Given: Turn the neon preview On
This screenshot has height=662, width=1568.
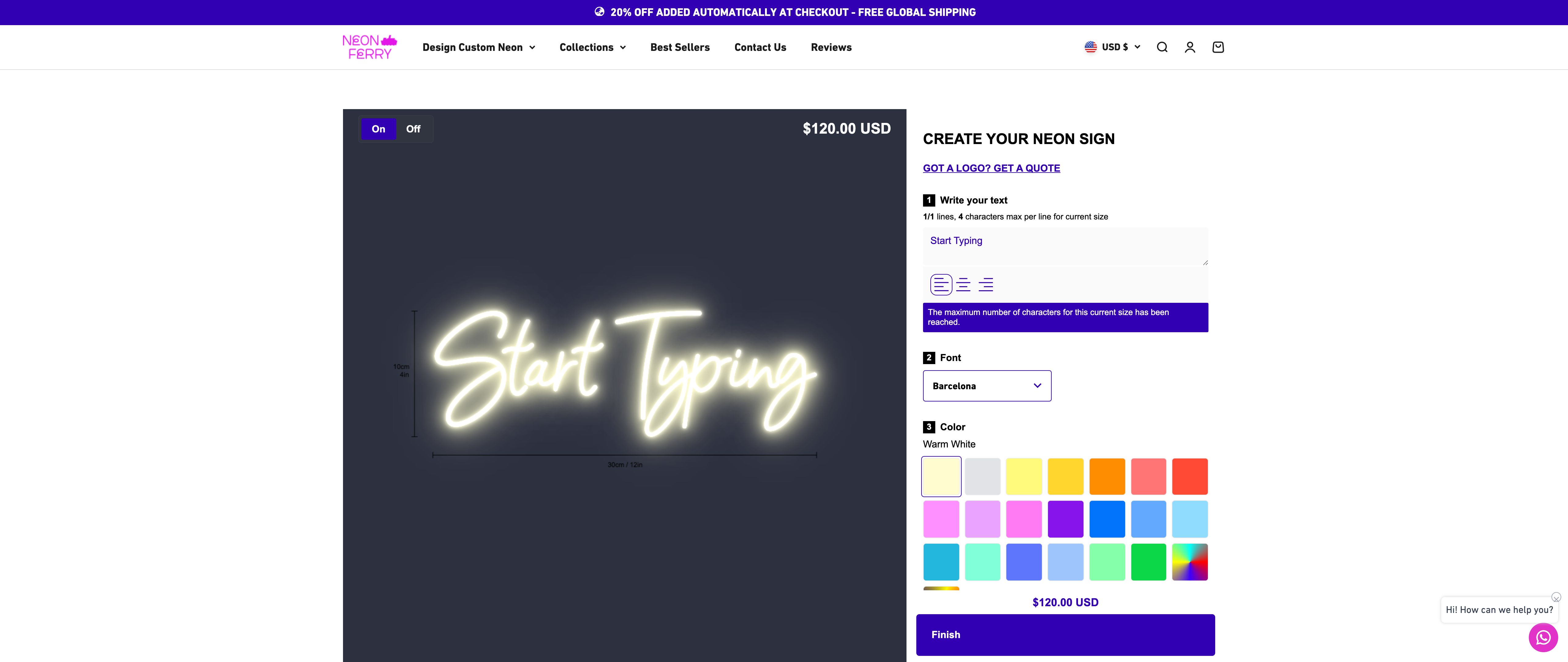Looking at the screenshot, I should click(x=378, y=128).
